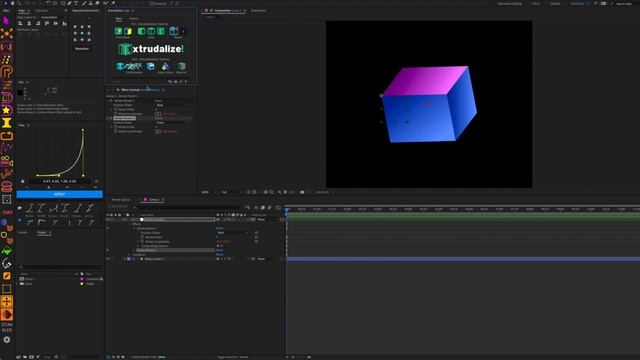This screenshot has height=360, width=640.
Task: Click the orange pencil square sidebar icon
Action: (7, 276)
